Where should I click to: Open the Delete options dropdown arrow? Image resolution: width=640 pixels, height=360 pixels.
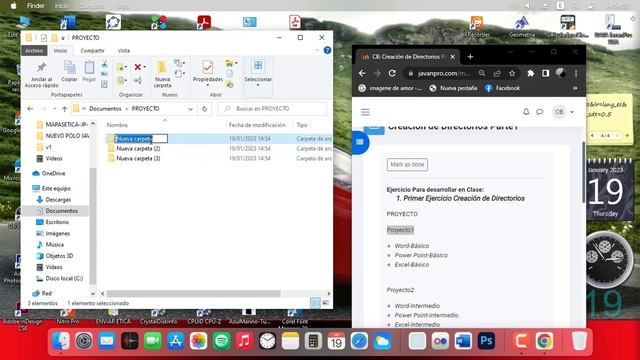coord(144,67)
